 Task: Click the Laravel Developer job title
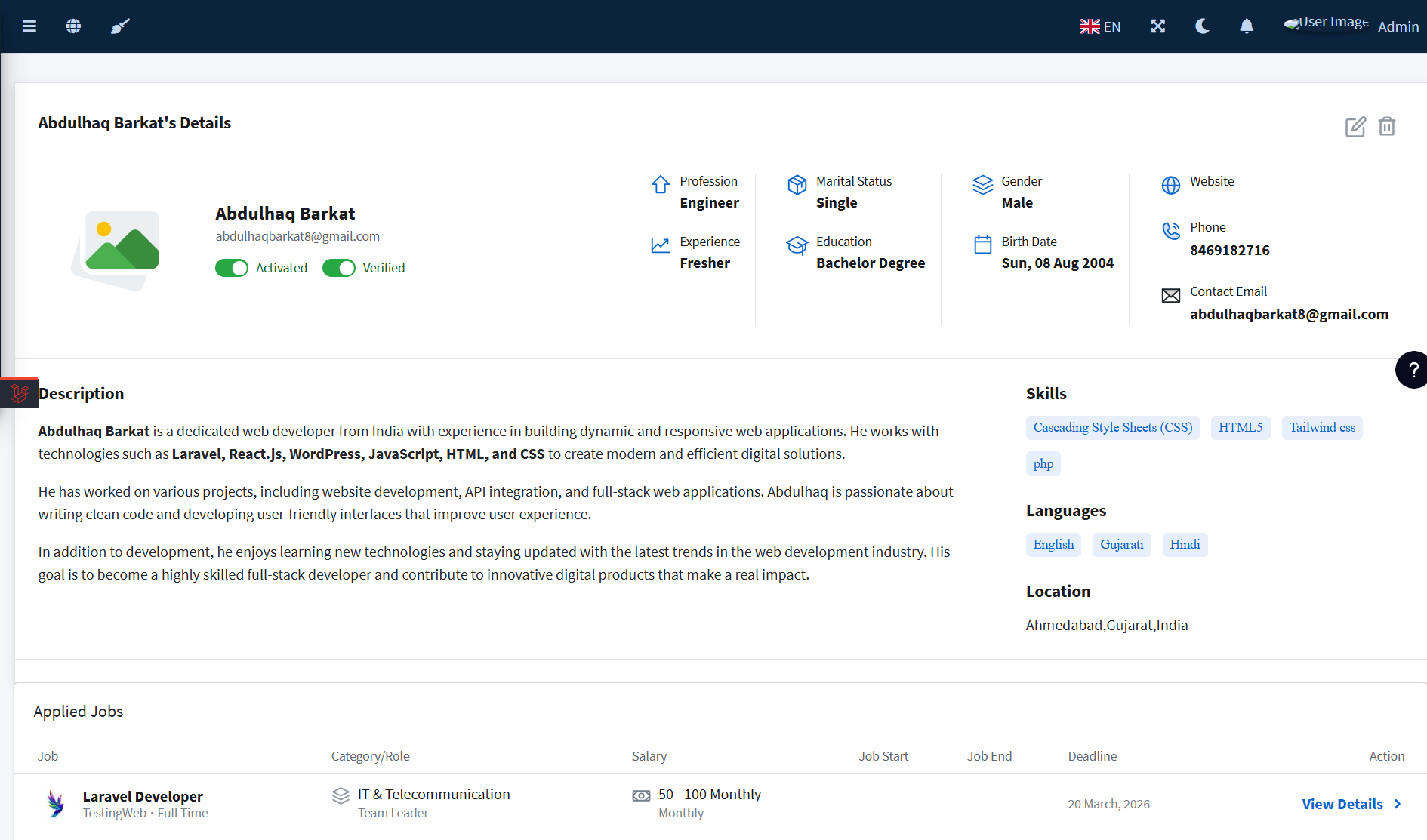[x=143, y=796]
